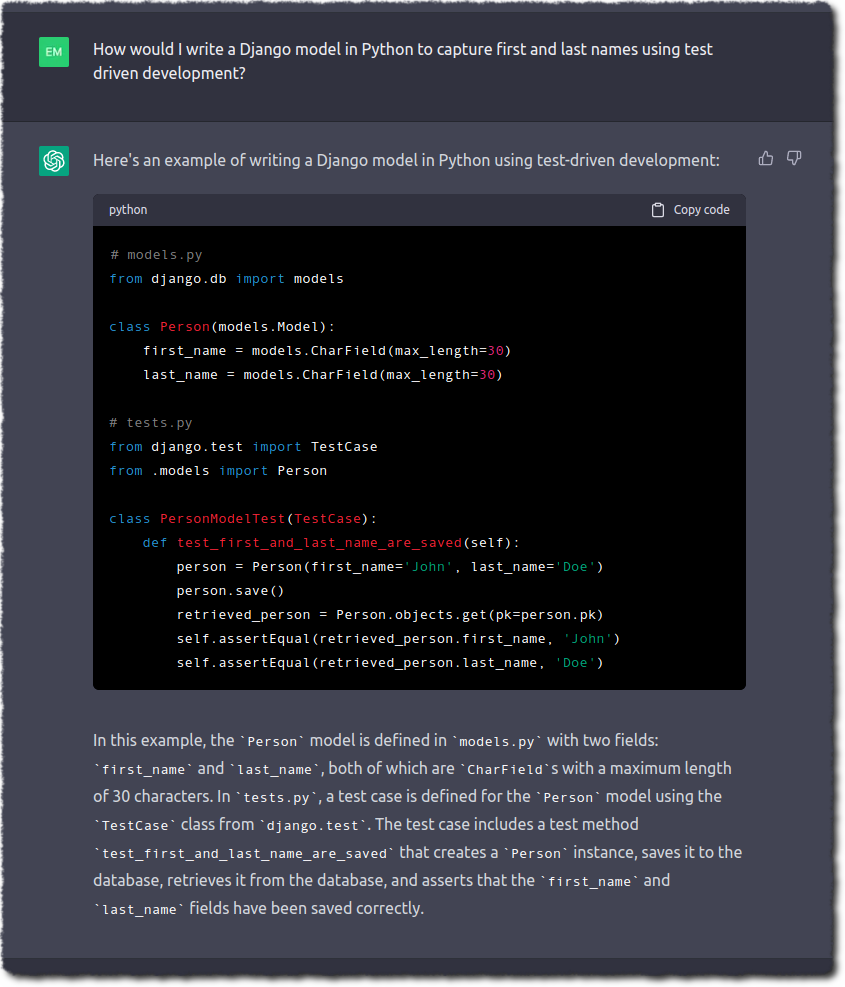Click the 'person.save()' line
845x987 pixels.
(x=230, y=590)
